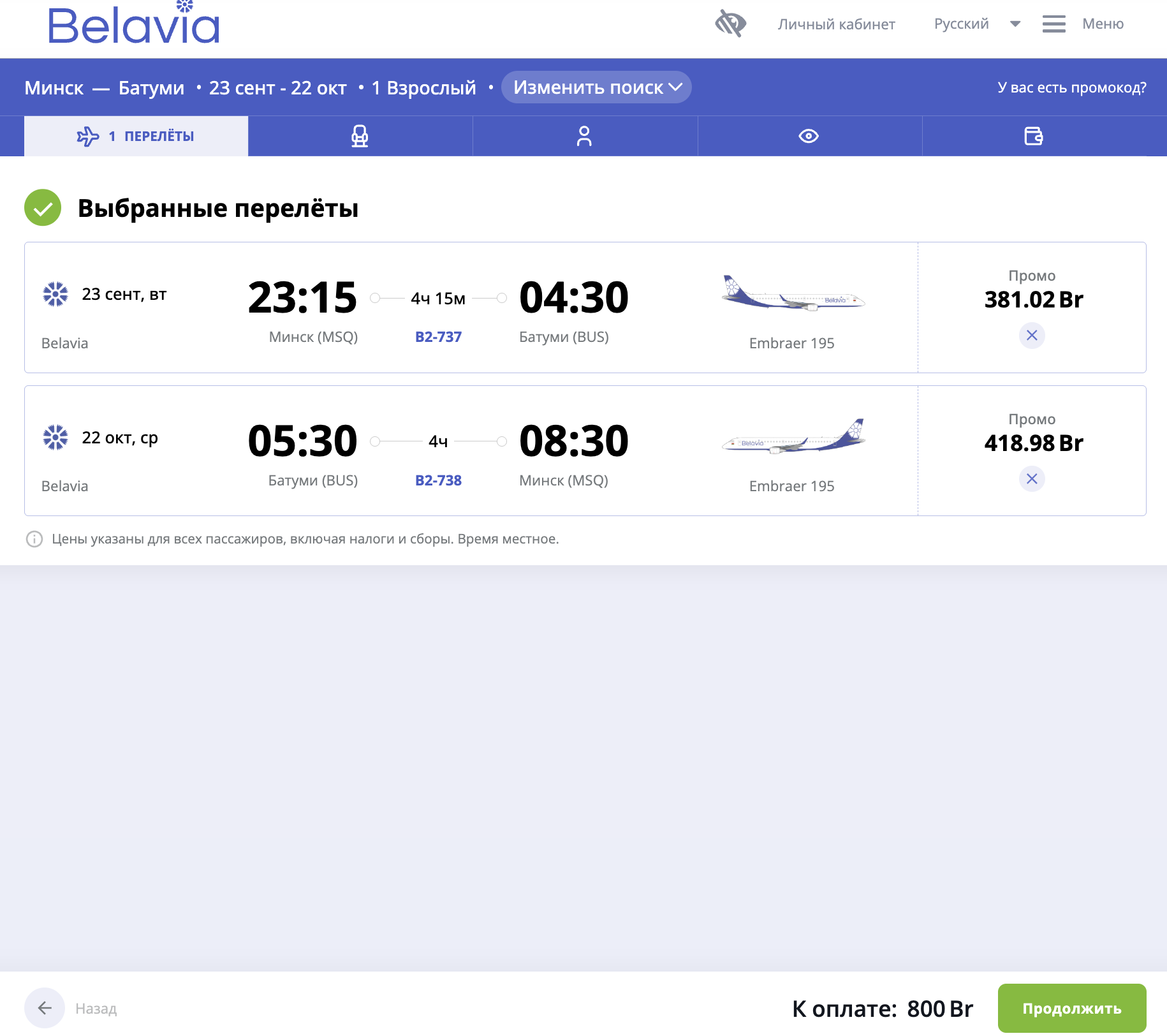The image size is (1167, 1036).
Task: Click arrival time 08:30 in Минск
Action: 574,441
